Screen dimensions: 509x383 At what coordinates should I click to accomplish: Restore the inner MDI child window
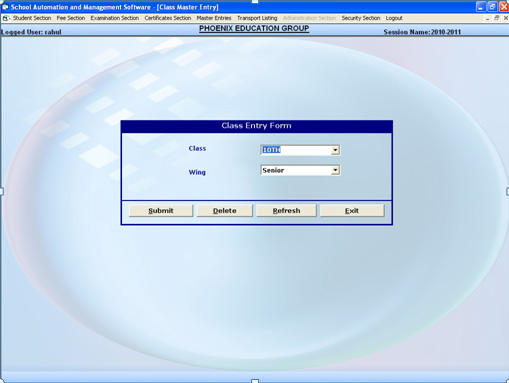coord(497,18)
